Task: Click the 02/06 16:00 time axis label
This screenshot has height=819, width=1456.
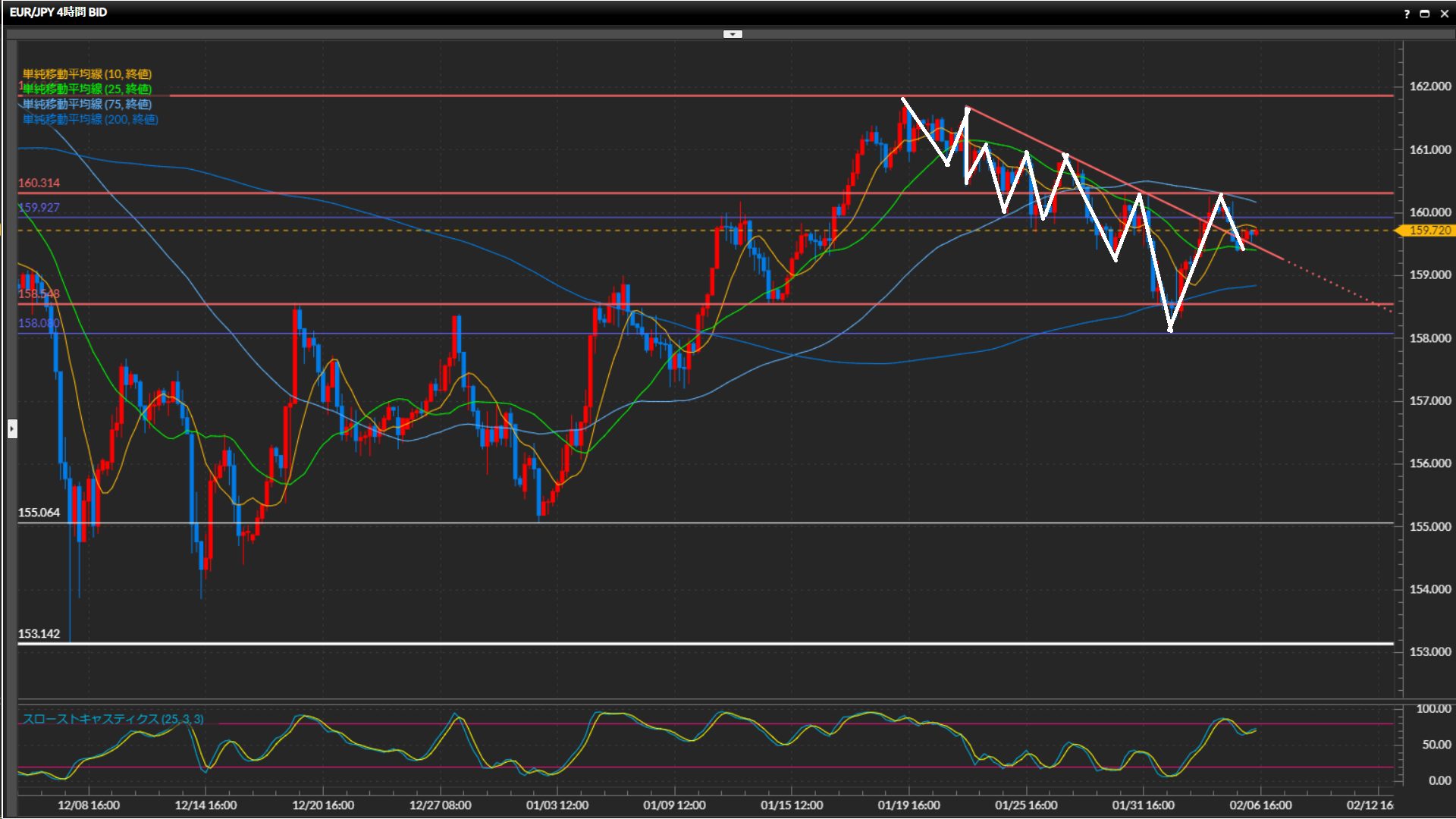Action: point(1260,805)
